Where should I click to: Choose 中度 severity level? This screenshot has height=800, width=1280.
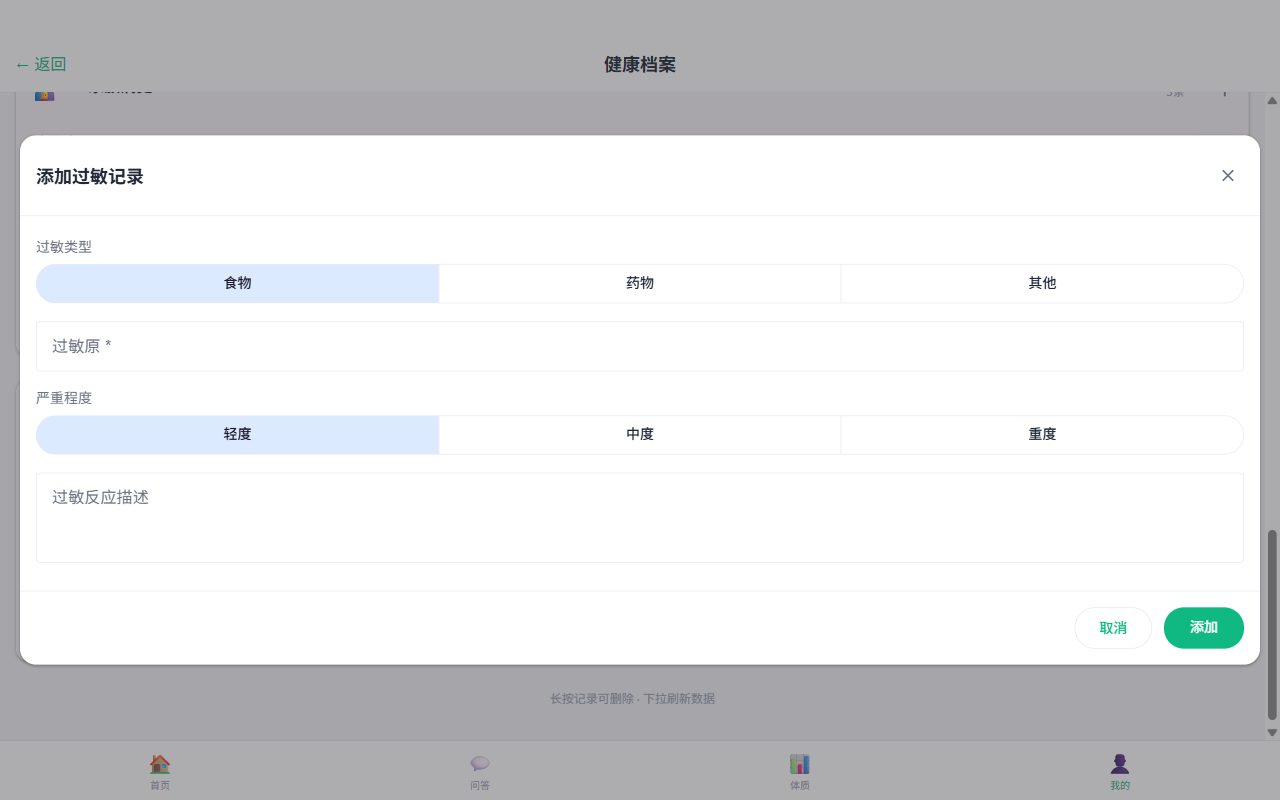[x=640, y=434]
